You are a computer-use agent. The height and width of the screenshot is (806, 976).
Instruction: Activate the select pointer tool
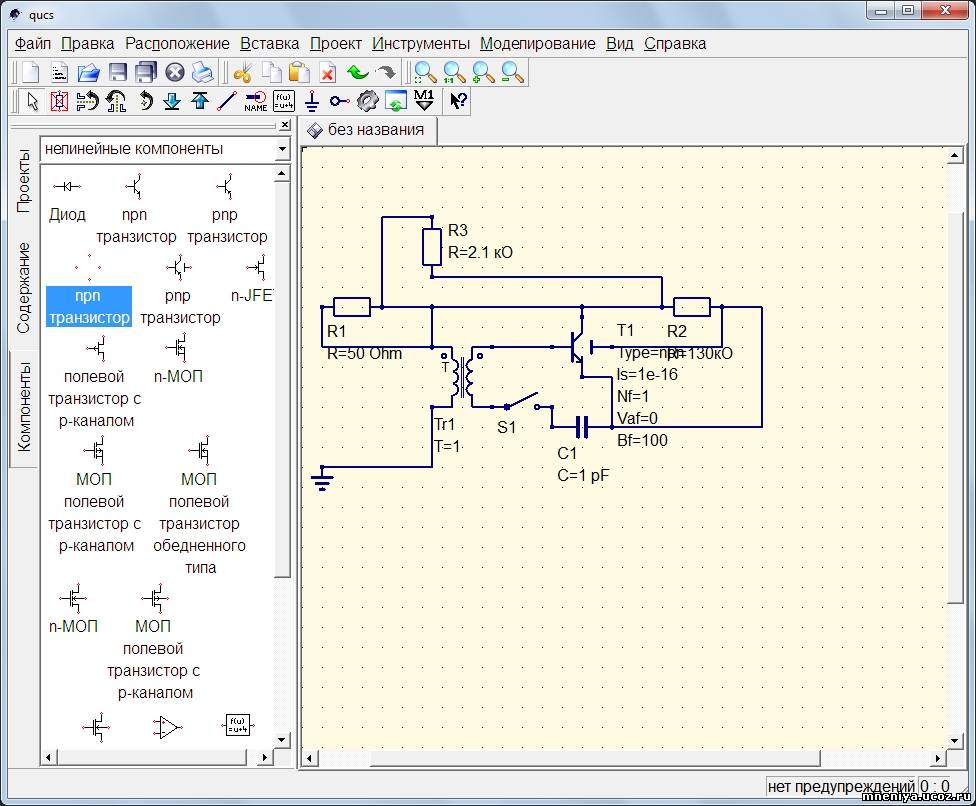(32, 101)
